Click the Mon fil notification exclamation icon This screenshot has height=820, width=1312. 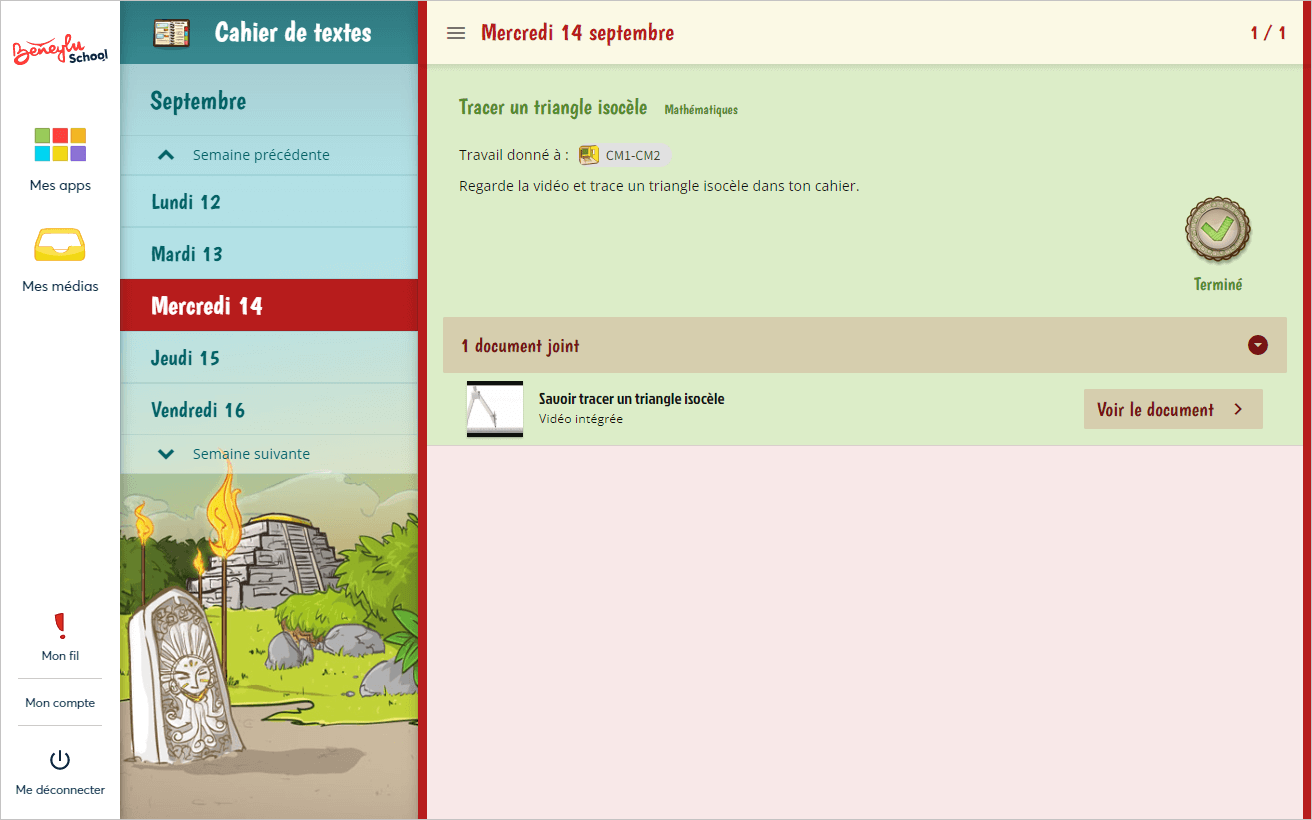pyautogui.click(x=60, y=624)
